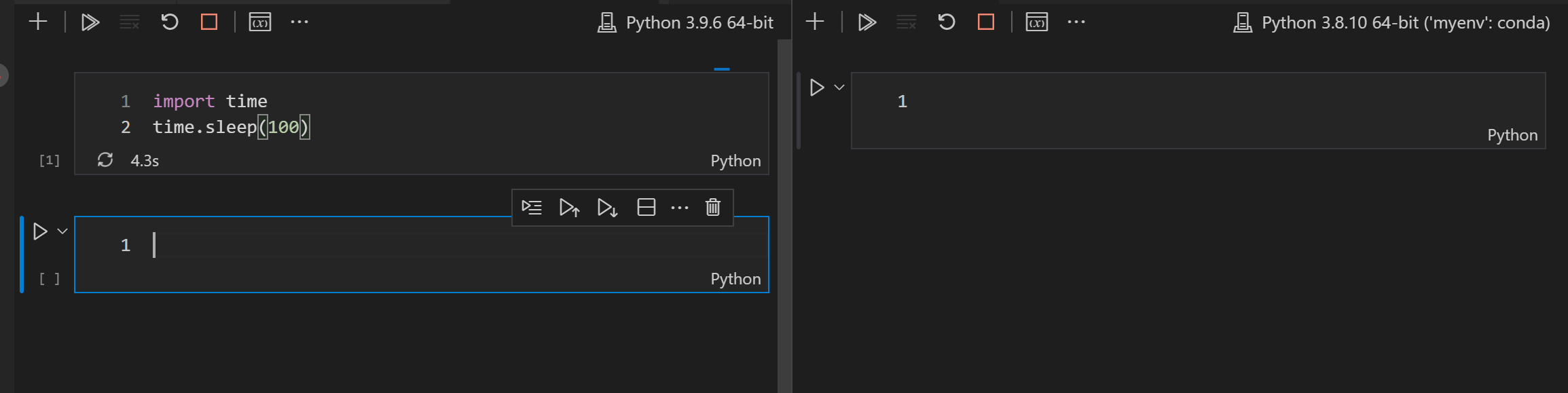Execute above cells from the cell toolbar
Image resolution: width=1568 pixels, height=393 pixels.
pyautogui.click(x=569, y=207)
